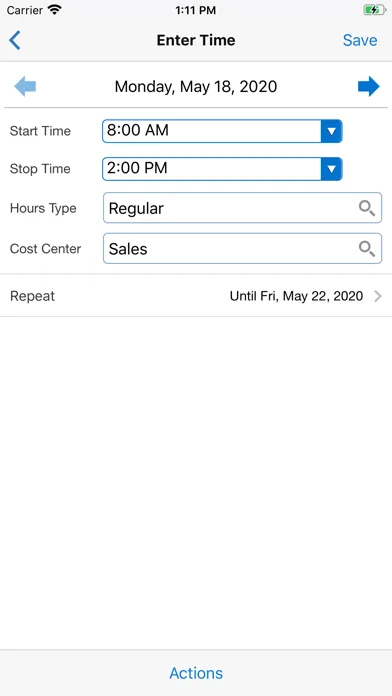Image resolution: width=392 pixels, height=696 pixels.
Task: Save the time entry
Action: [x=360, y=40]
